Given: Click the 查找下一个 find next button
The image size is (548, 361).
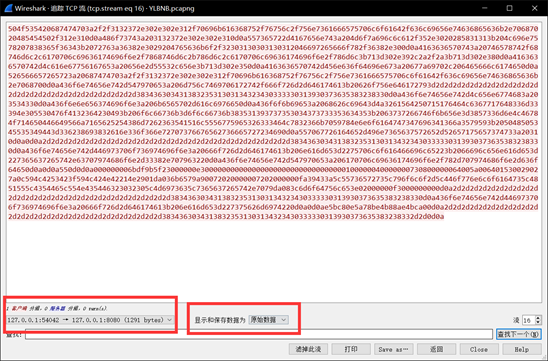Looking at the screenshot, I should [519, 334].
